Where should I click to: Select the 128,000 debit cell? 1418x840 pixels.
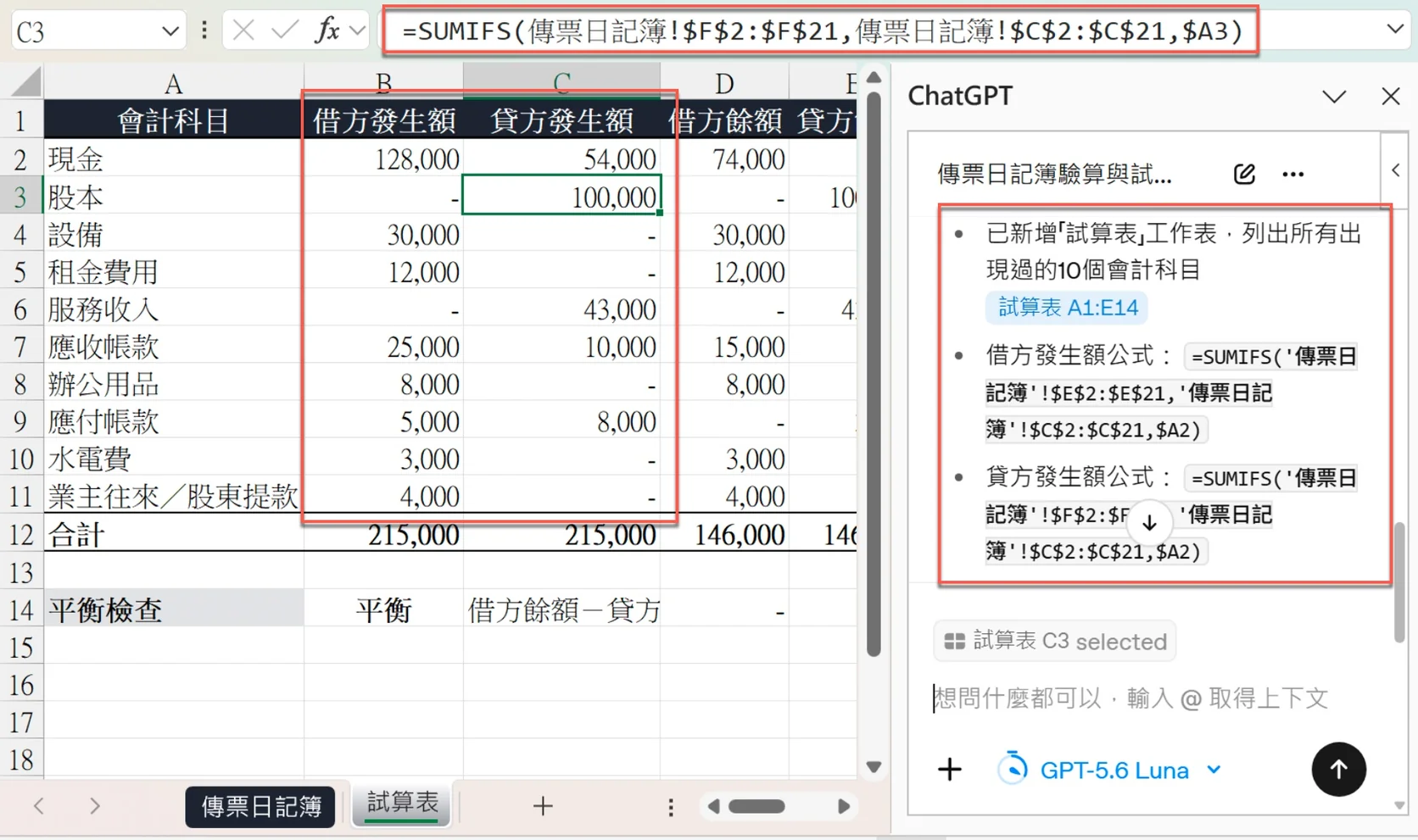[383, 159]
